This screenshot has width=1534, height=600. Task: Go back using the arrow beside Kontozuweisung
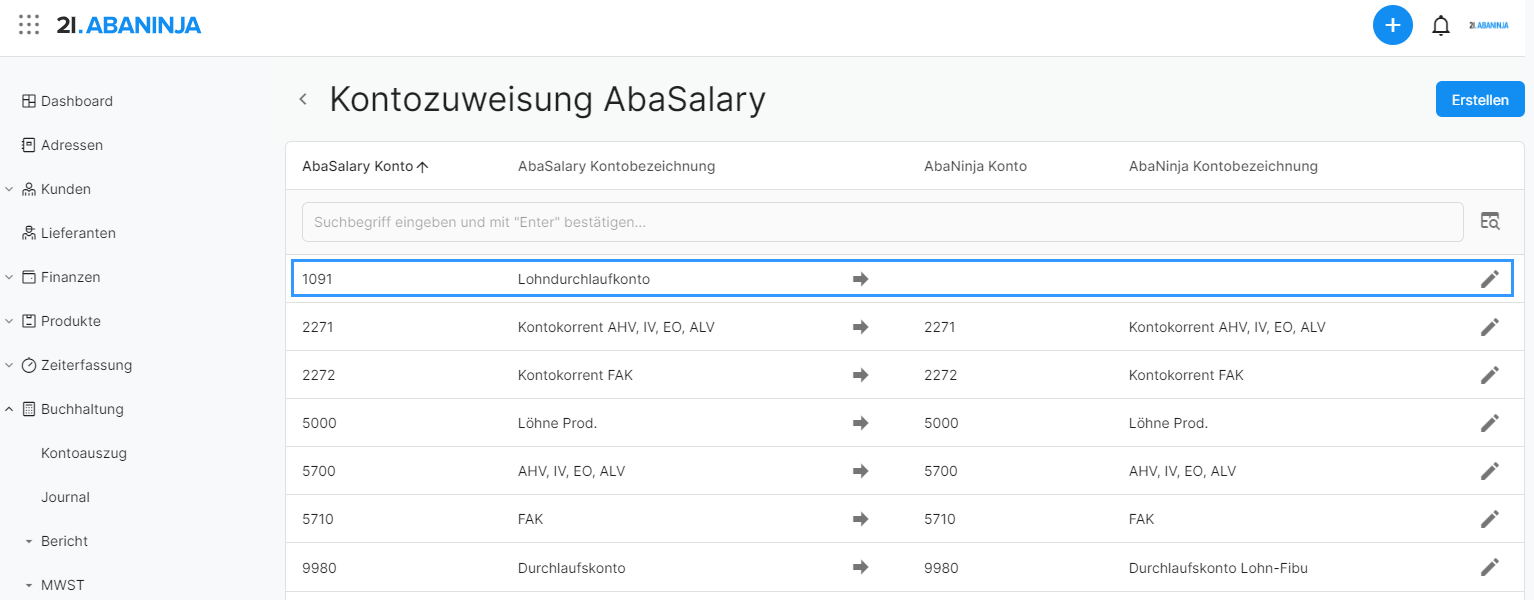pyautogui.click(x=303, y=99)
